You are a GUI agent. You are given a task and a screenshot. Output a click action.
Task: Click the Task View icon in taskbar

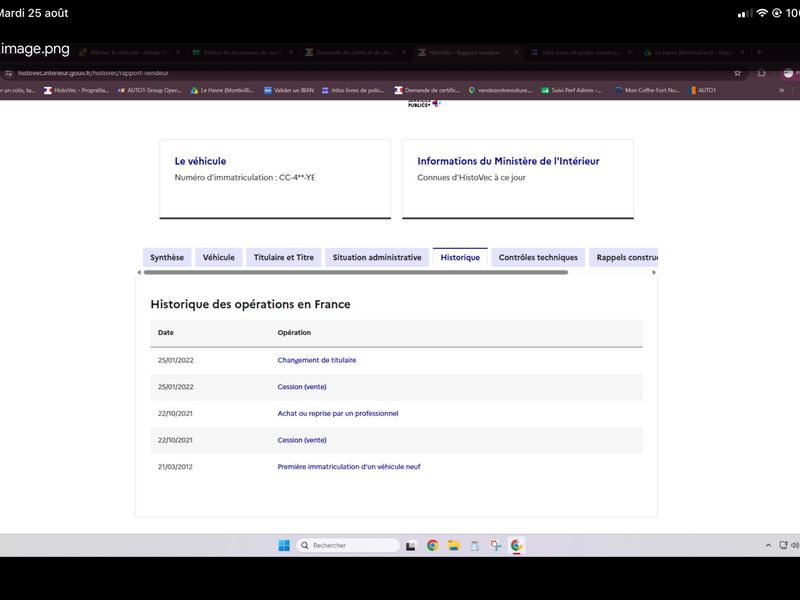click(x=411, y=546)
